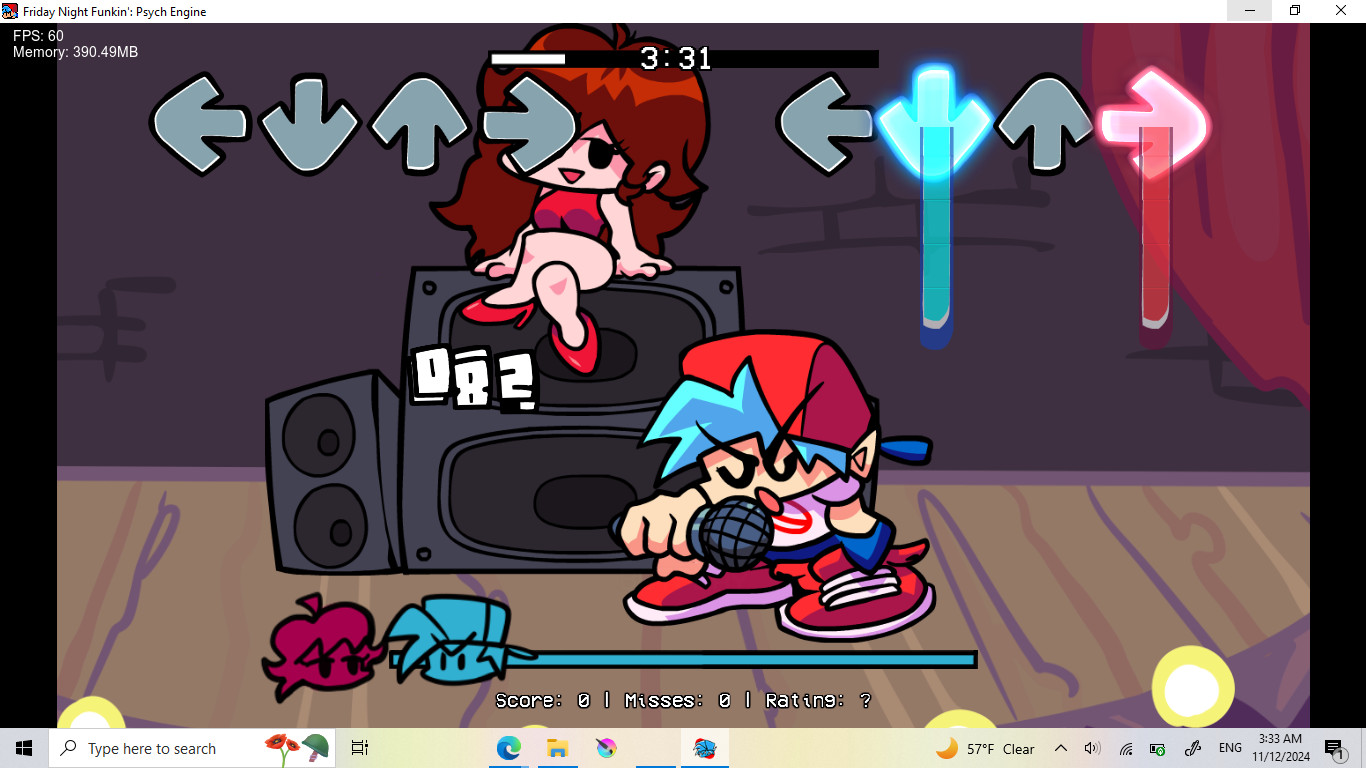The height and width of the screenshot is (768, 1366).
Task: Open the notification center in the taskbar
Action: point(1334,748)
